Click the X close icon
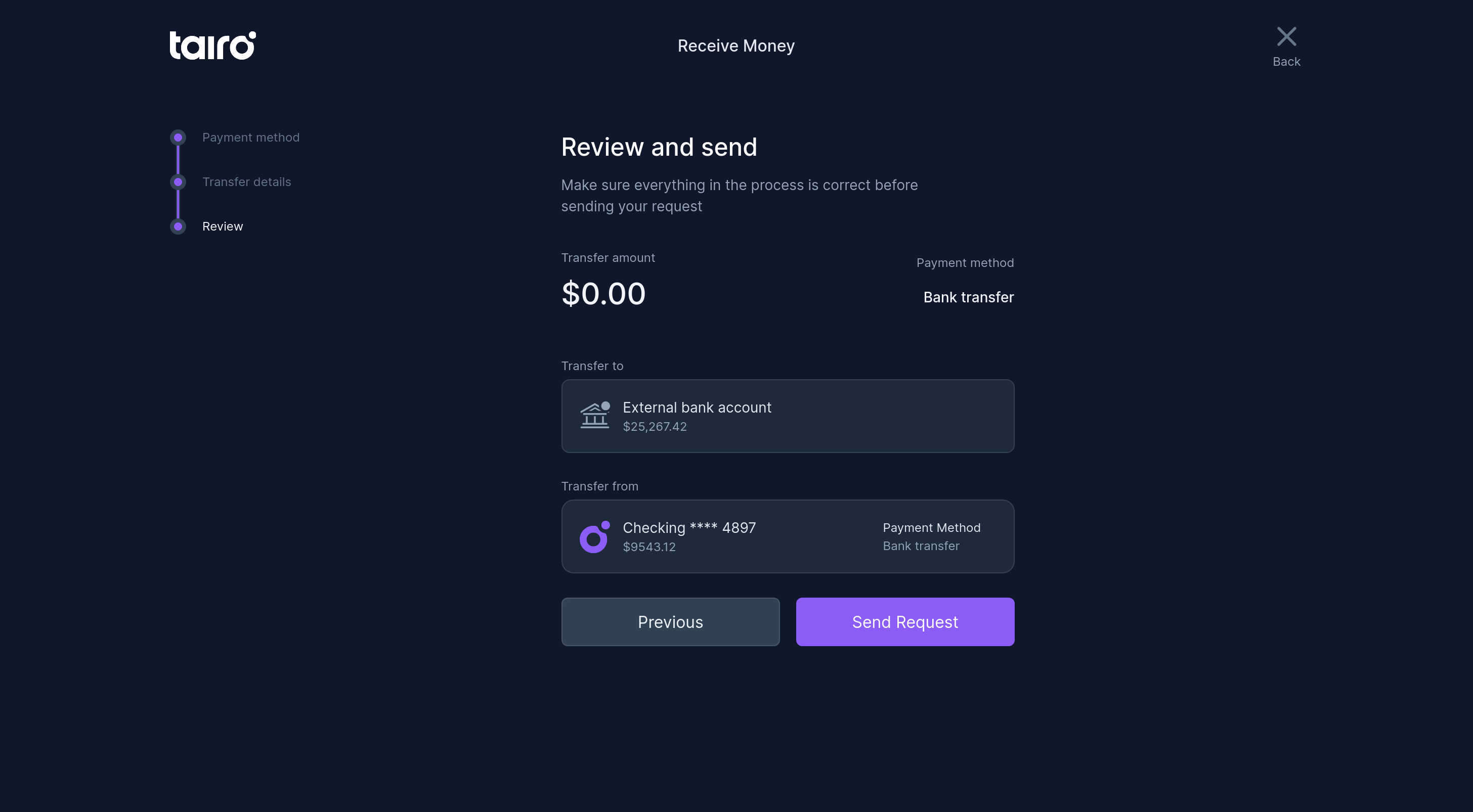Viewport: 1473px width, 812px height. [x=1286, y=36]
